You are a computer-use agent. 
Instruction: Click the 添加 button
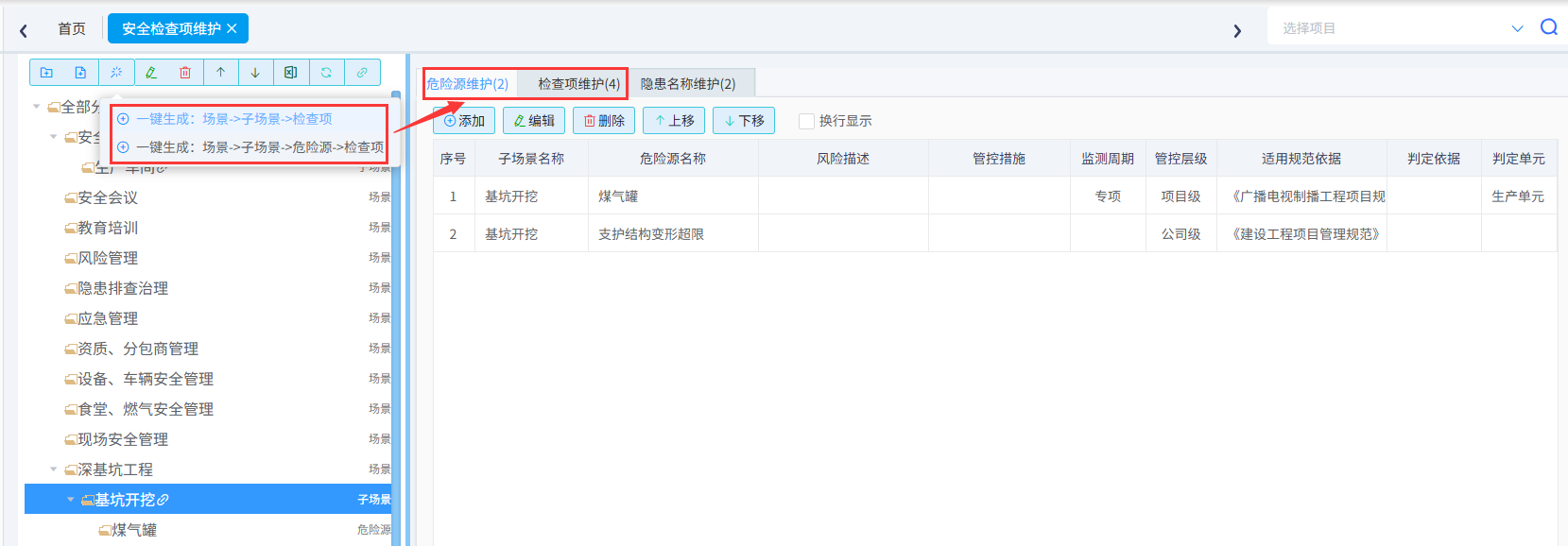pyautogui.click(x=464, y=121)
